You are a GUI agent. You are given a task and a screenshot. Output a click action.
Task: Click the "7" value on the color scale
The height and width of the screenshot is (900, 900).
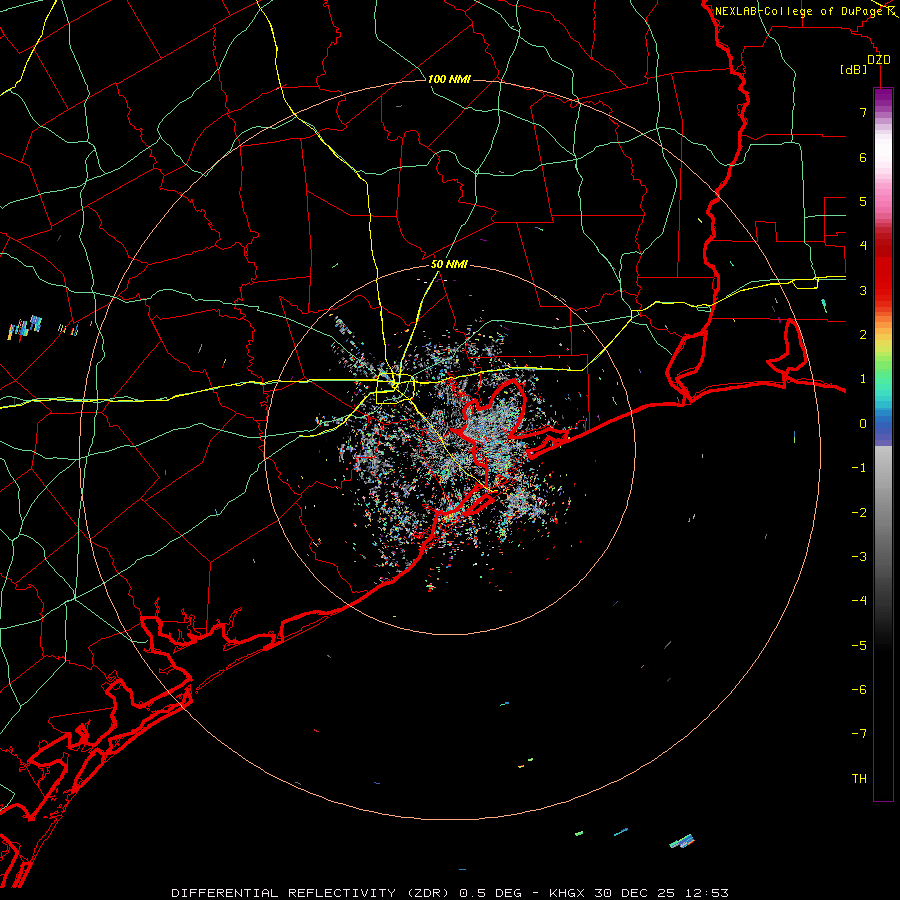coord(863,112)
